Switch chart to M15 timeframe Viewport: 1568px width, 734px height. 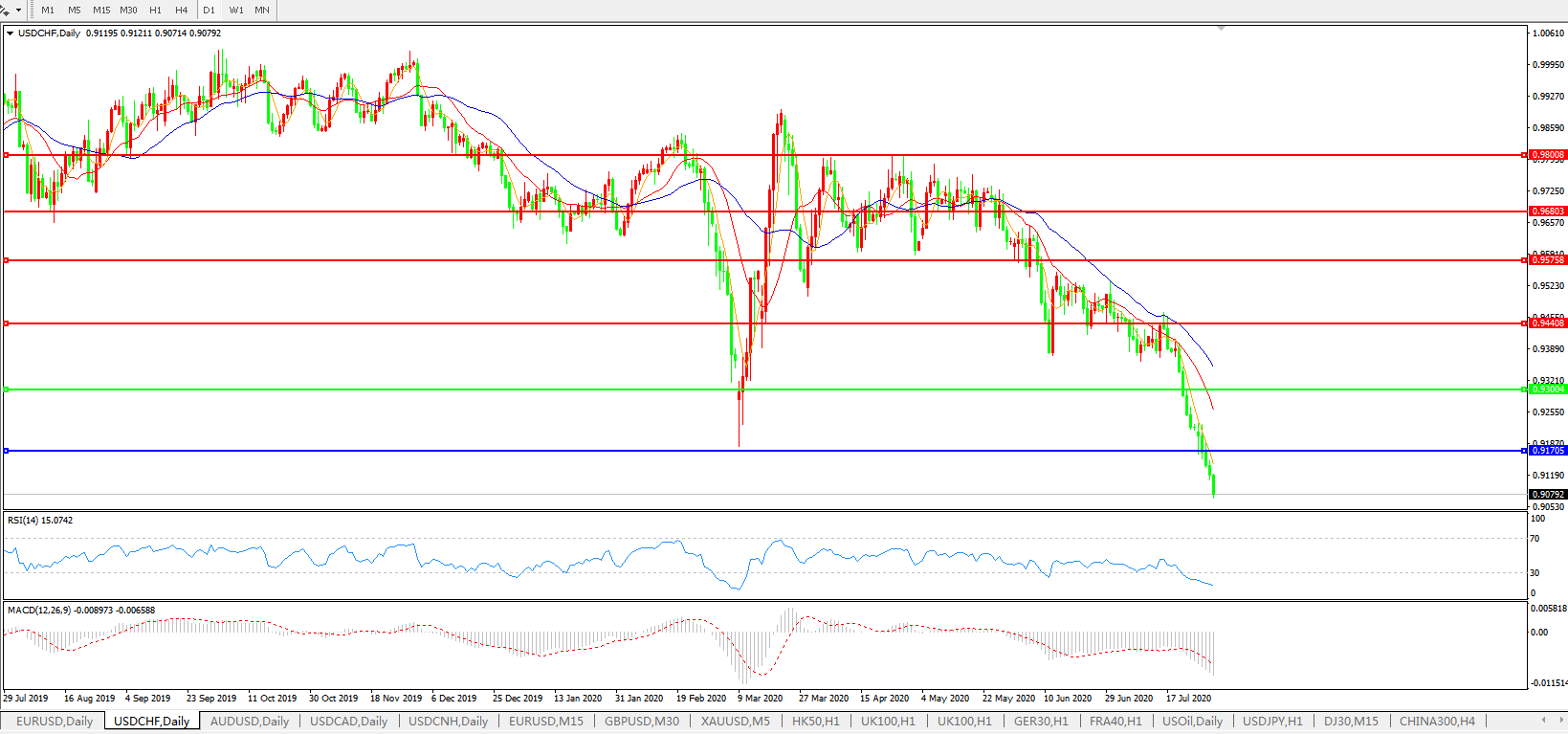[101, 10]
